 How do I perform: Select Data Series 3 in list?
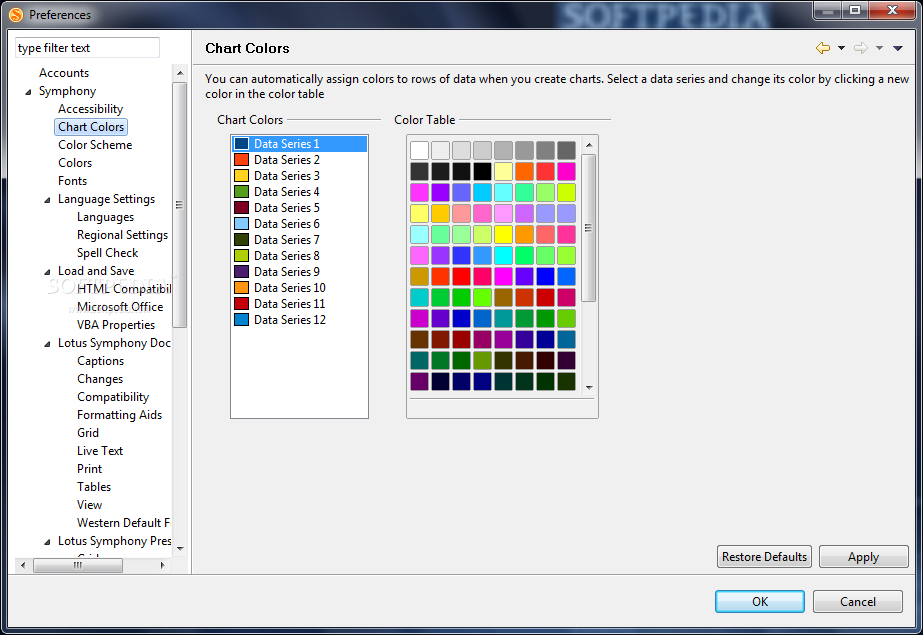pos(300,176)
